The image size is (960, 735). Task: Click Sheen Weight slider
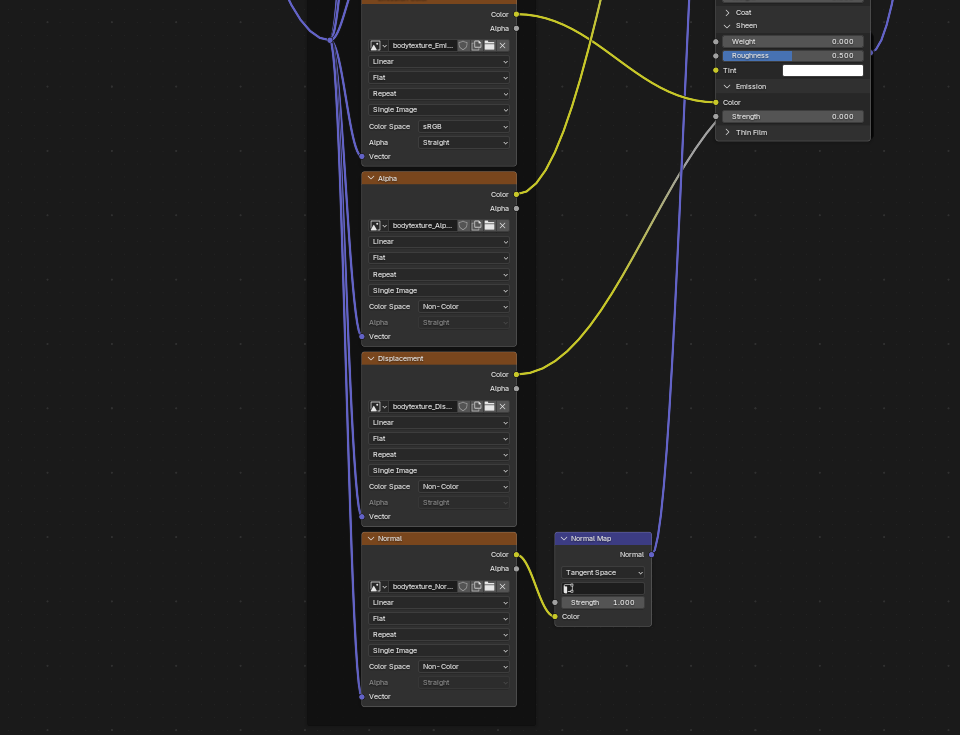point(793,41)
